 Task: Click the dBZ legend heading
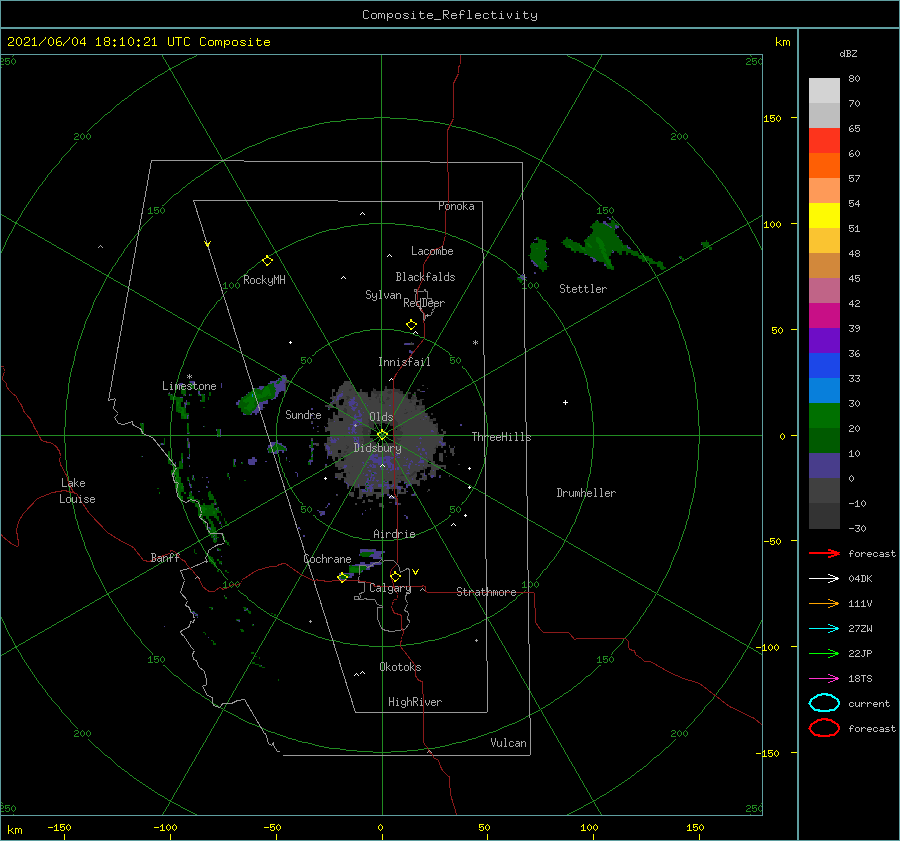(848, 53)
